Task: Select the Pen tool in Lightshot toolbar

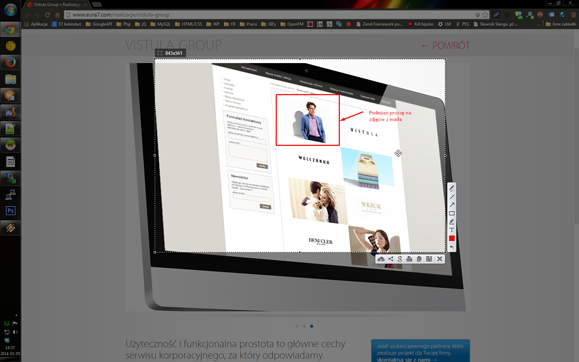Action: click(x=452, y=188)
